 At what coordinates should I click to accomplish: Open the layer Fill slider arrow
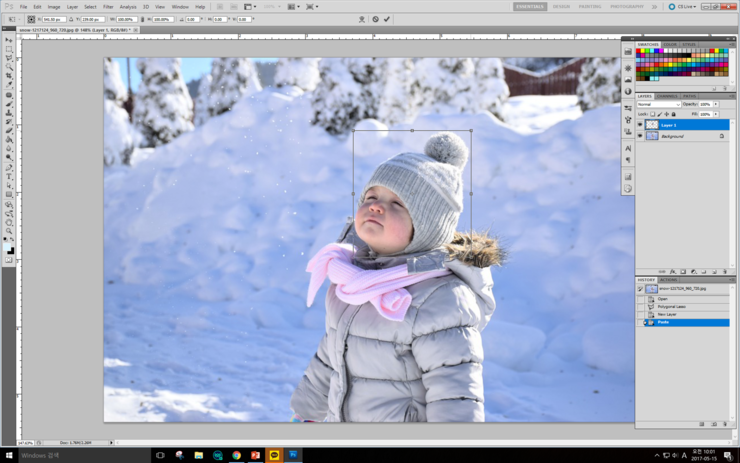point(716,114)
